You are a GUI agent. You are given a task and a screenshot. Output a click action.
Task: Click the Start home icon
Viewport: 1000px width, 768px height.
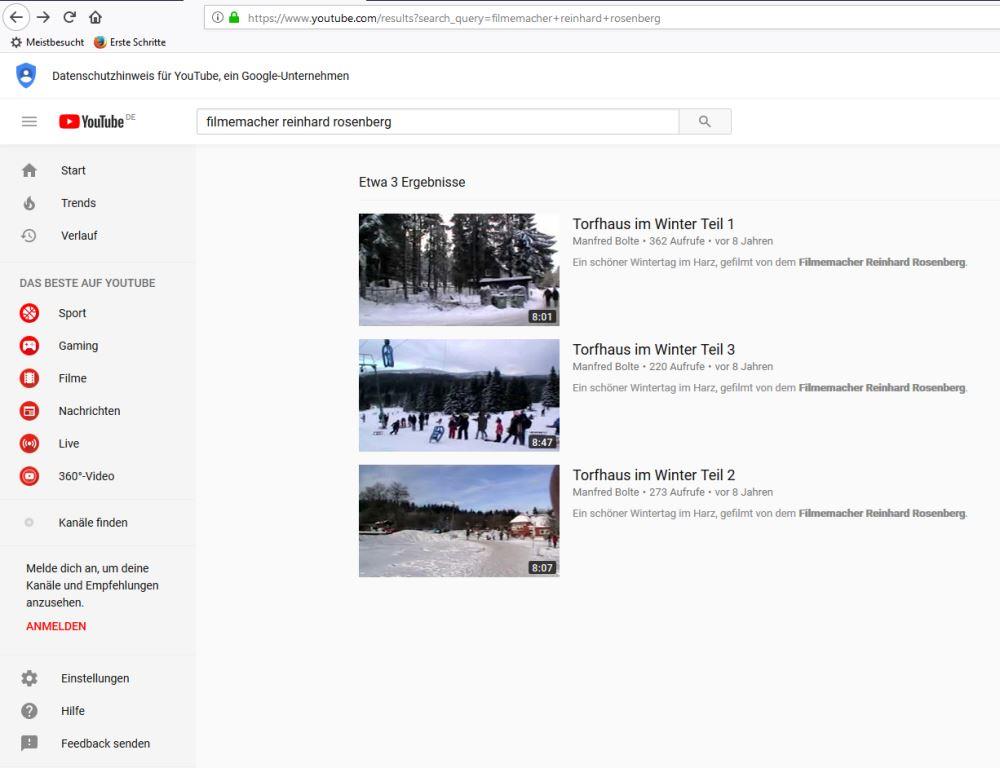(x=29, y=170)
